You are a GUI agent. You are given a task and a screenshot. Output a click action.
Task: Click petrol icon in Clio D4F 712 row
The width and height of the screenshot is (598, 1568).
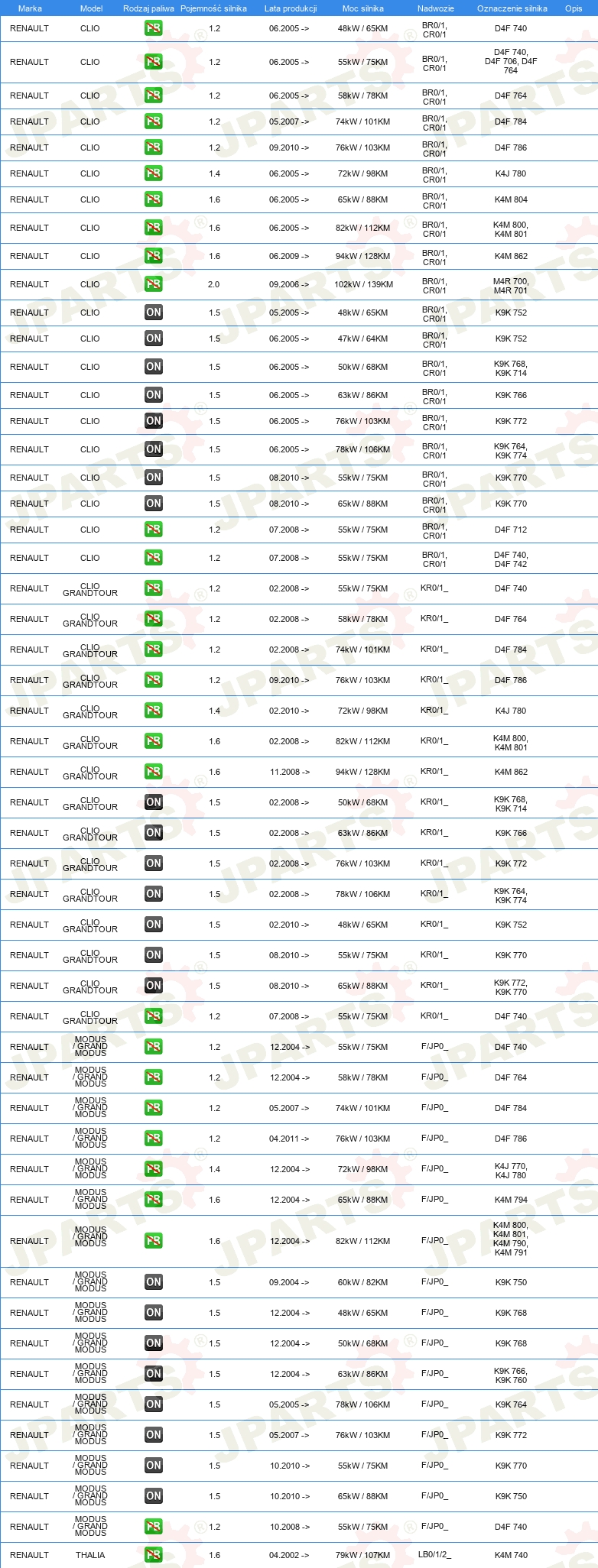(x=154, y=530)
